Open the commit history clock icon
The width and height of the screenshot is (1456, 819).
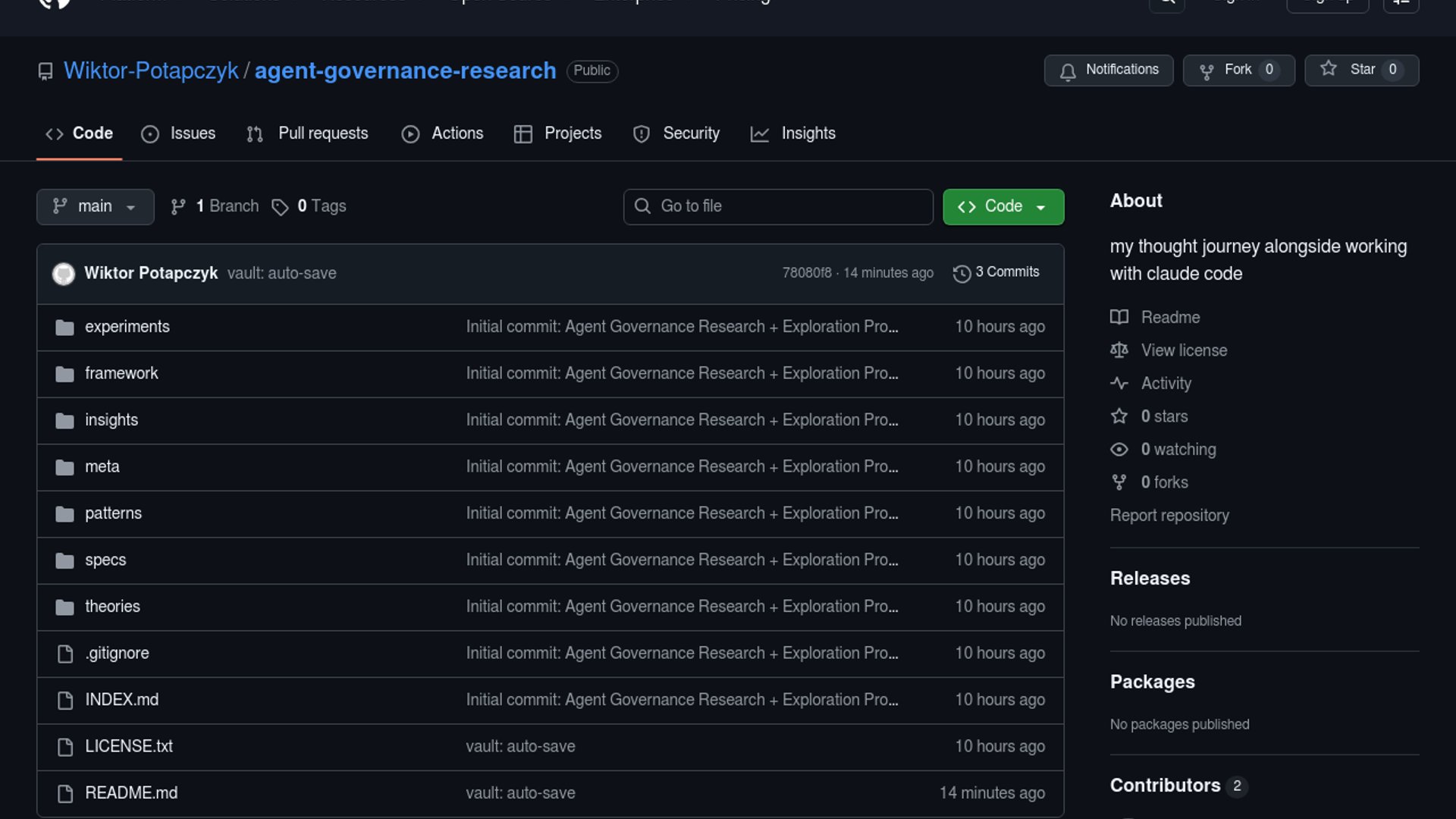pos(962,273)
